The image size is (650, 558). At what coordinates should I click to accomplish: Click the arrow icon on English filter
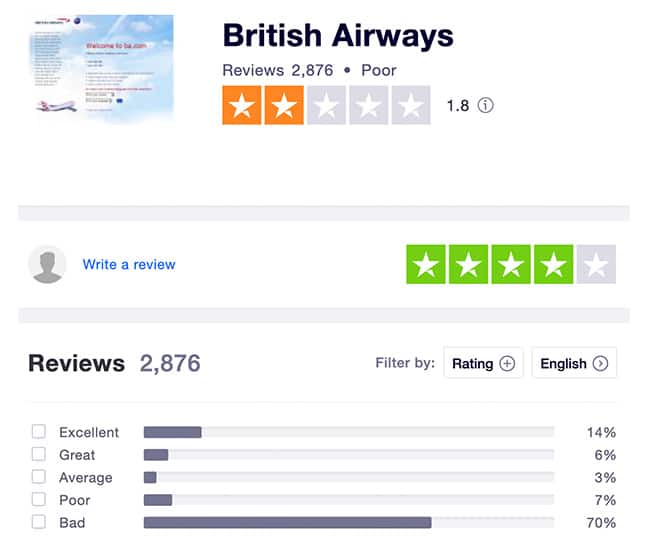[x=600, y=364]
